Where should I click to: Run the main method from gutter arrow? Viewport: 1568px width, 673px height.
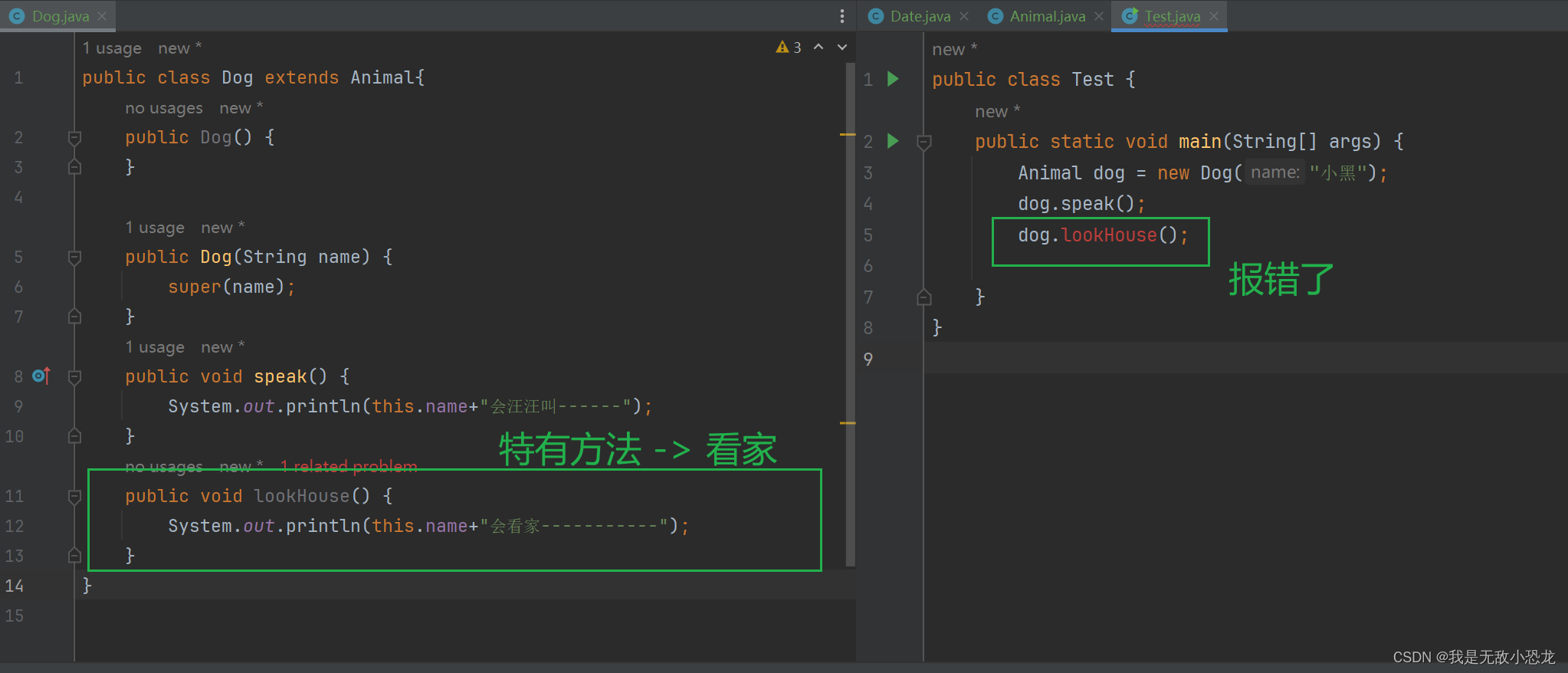point(893,141)
